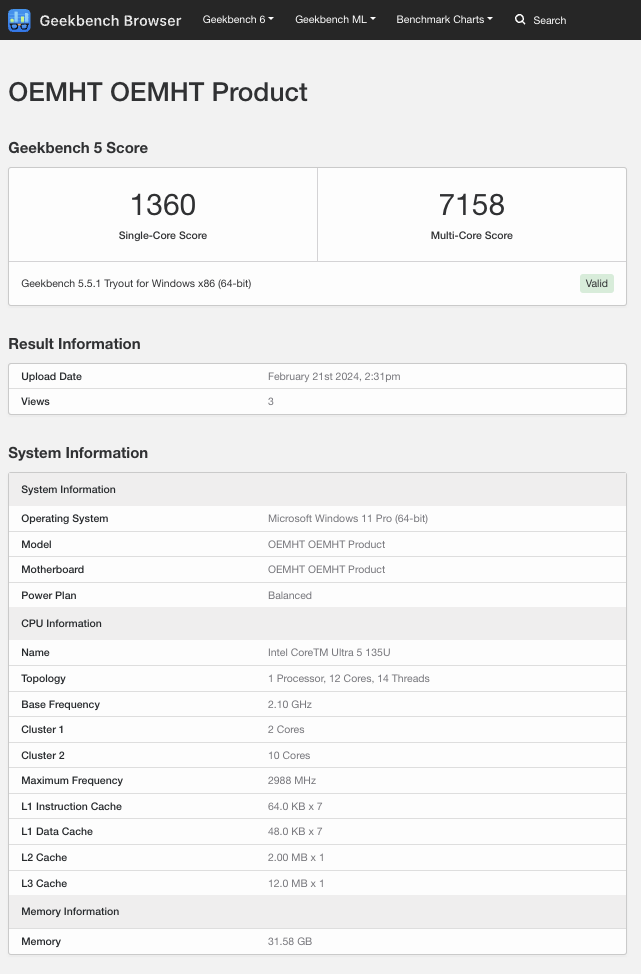
Task: Open the Benchmark Charts dropdown
Action: (444, 20)
